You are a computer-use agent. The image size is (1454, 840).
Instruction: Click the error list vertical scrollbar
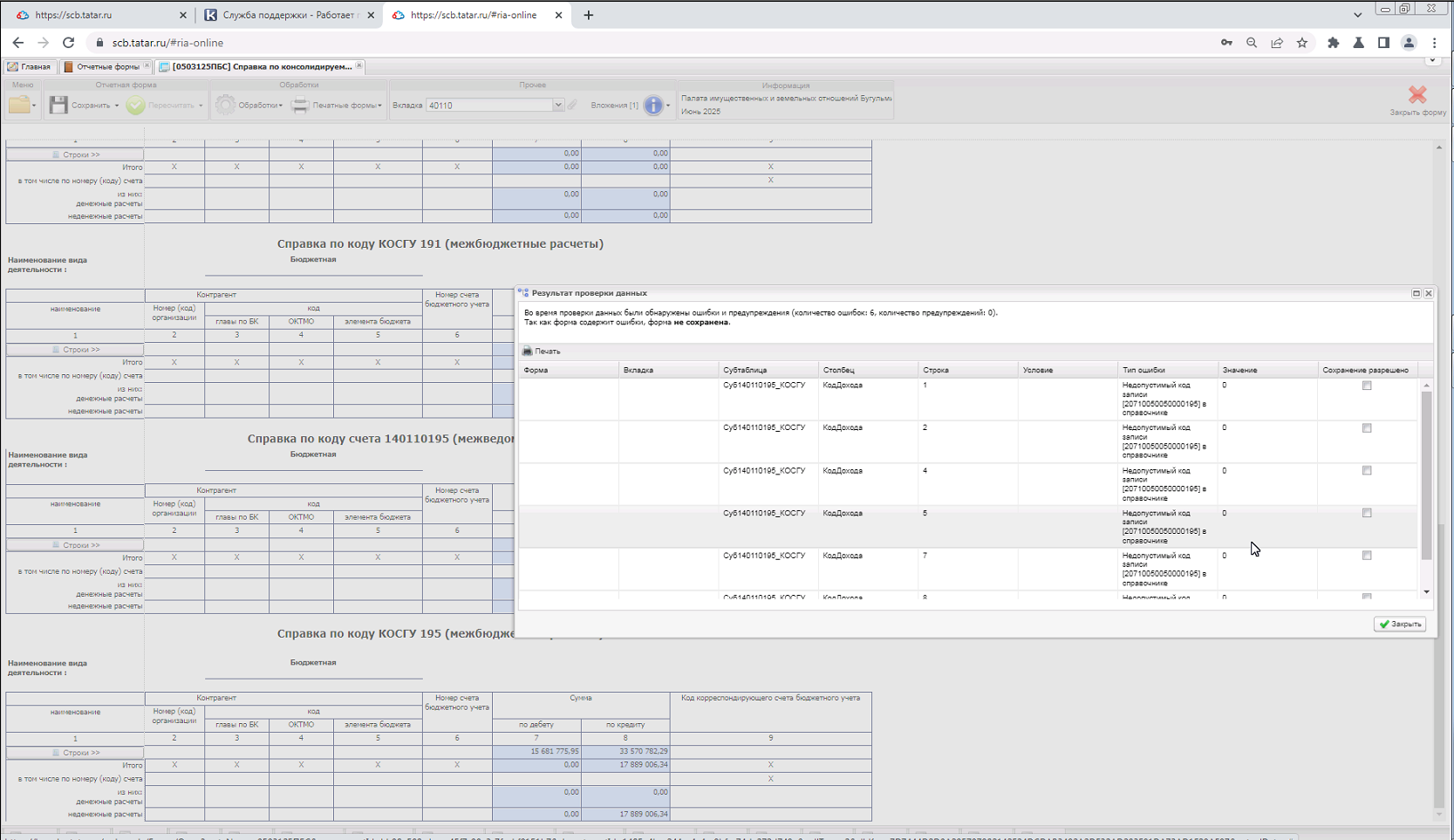(1427, 475)
